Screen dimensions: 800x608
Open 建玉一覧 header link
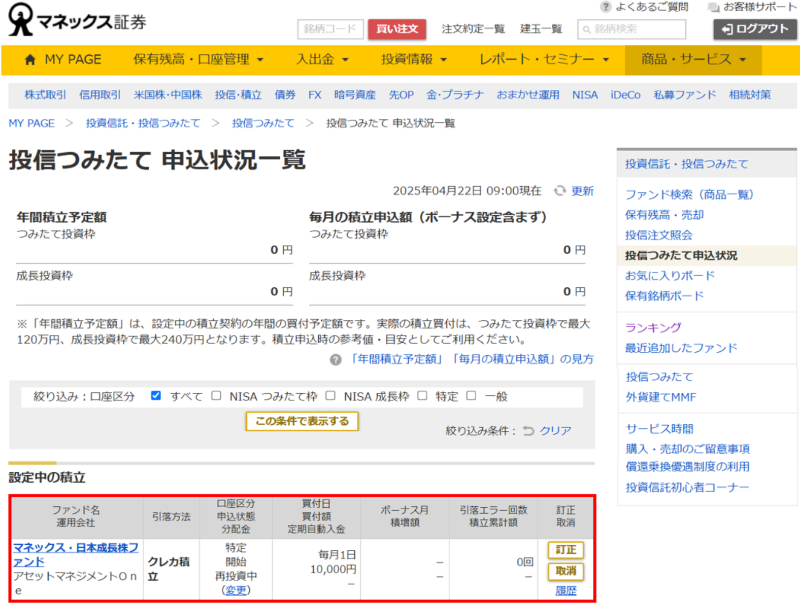tap(541, 29)
